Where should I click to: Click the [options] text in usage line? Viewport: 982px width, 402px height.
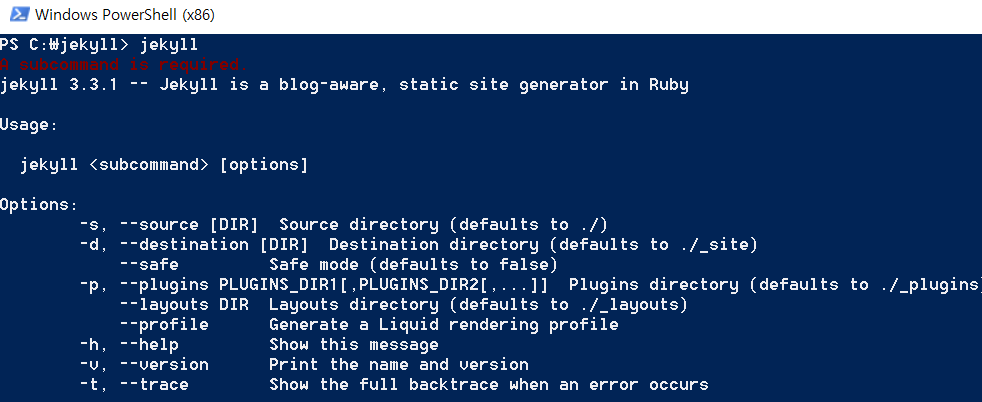click(264, 165)
